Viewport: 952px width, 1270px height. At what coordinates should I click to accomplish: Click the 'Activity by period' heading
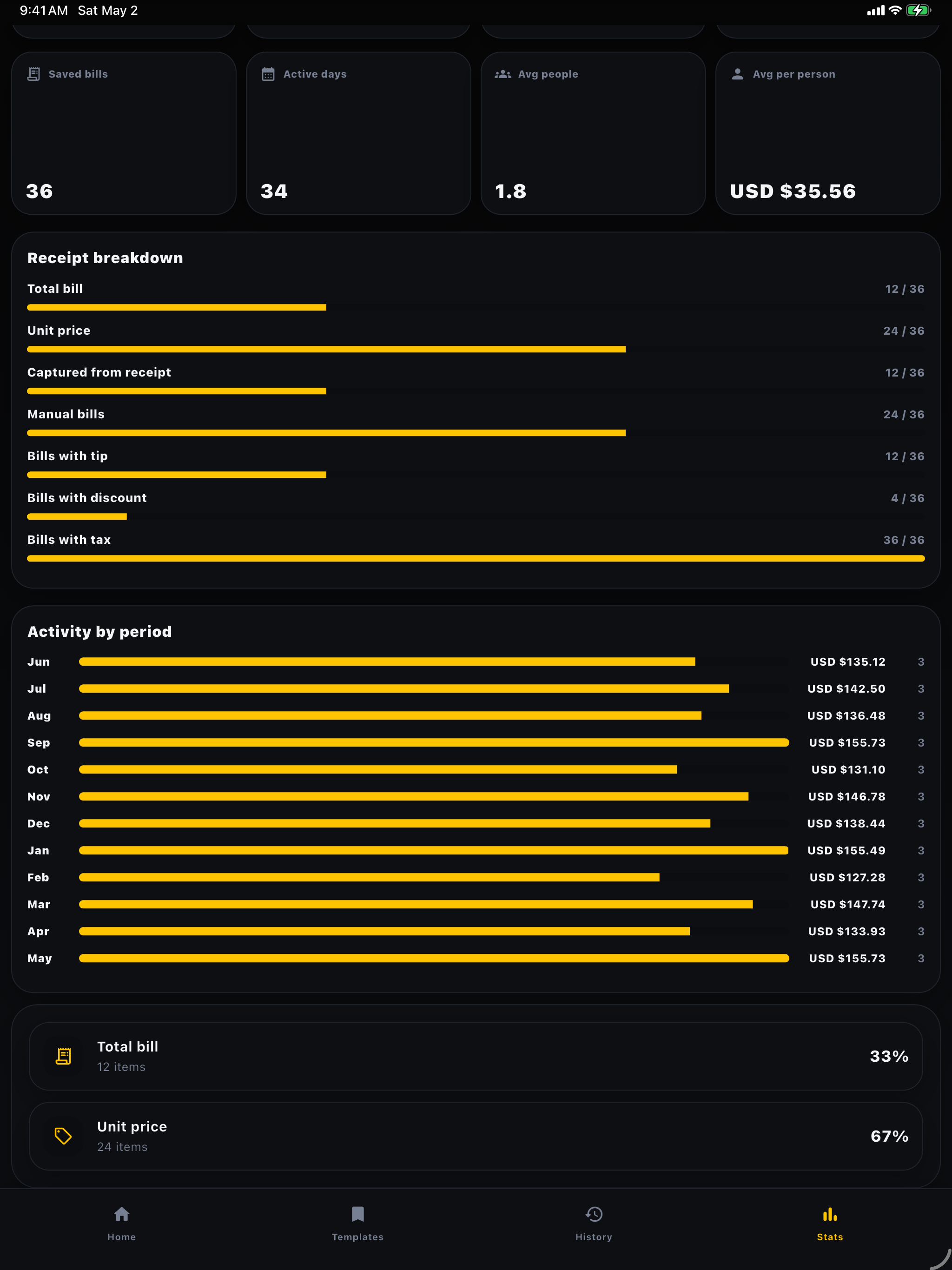[100, 632]
